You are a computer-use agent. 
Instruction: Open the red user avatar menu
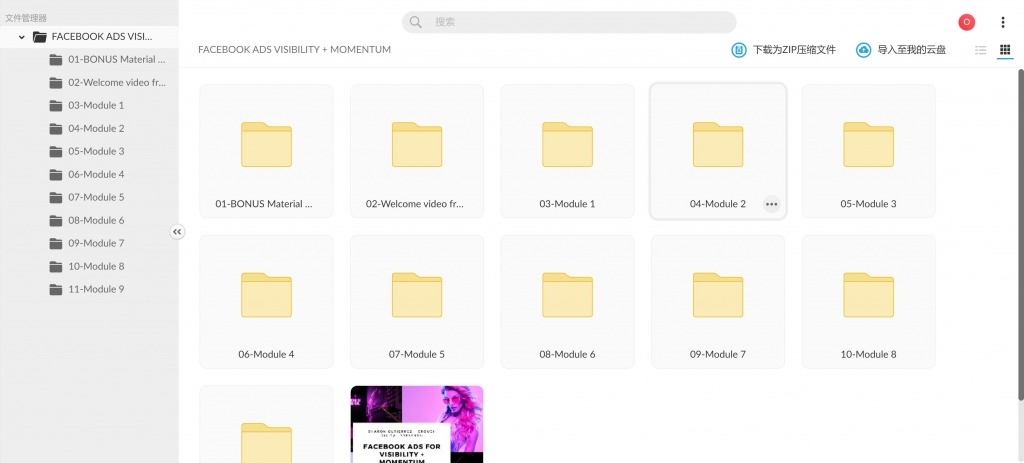[x=967, y=22]
